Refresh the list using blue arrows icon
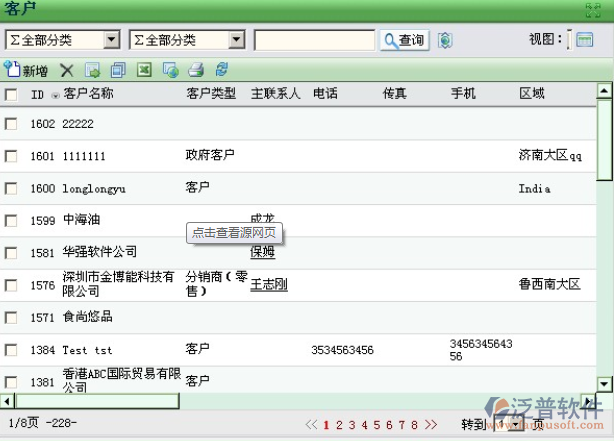Screen dimensions: 614x441 point(222,70)
